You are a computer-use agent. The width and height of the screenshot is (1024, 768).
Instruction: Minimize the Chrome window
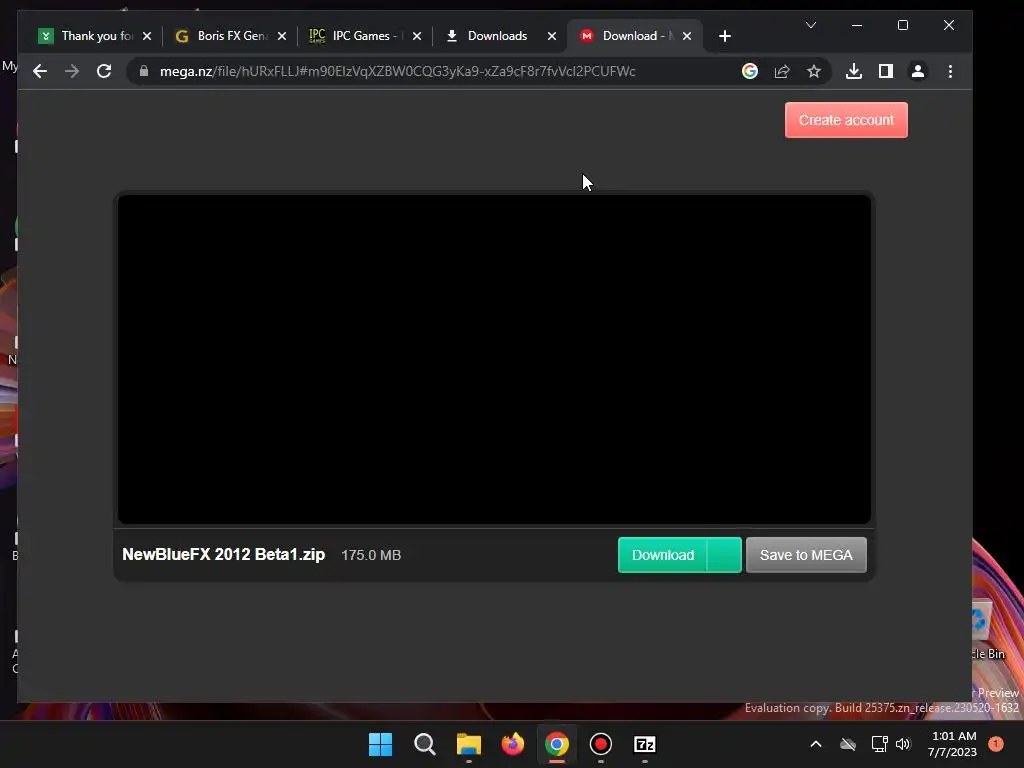857,25
